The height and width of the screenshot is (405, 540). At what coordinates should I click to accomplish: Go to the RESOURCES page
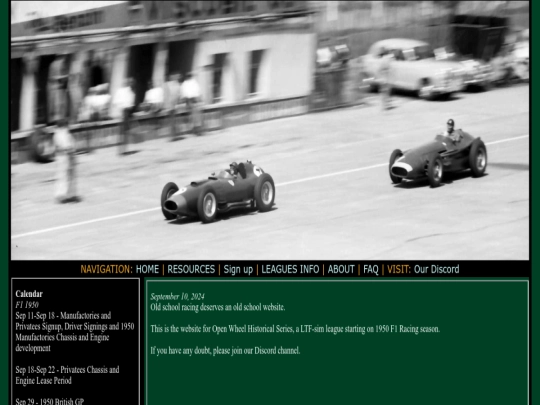[x=191, y=269]
